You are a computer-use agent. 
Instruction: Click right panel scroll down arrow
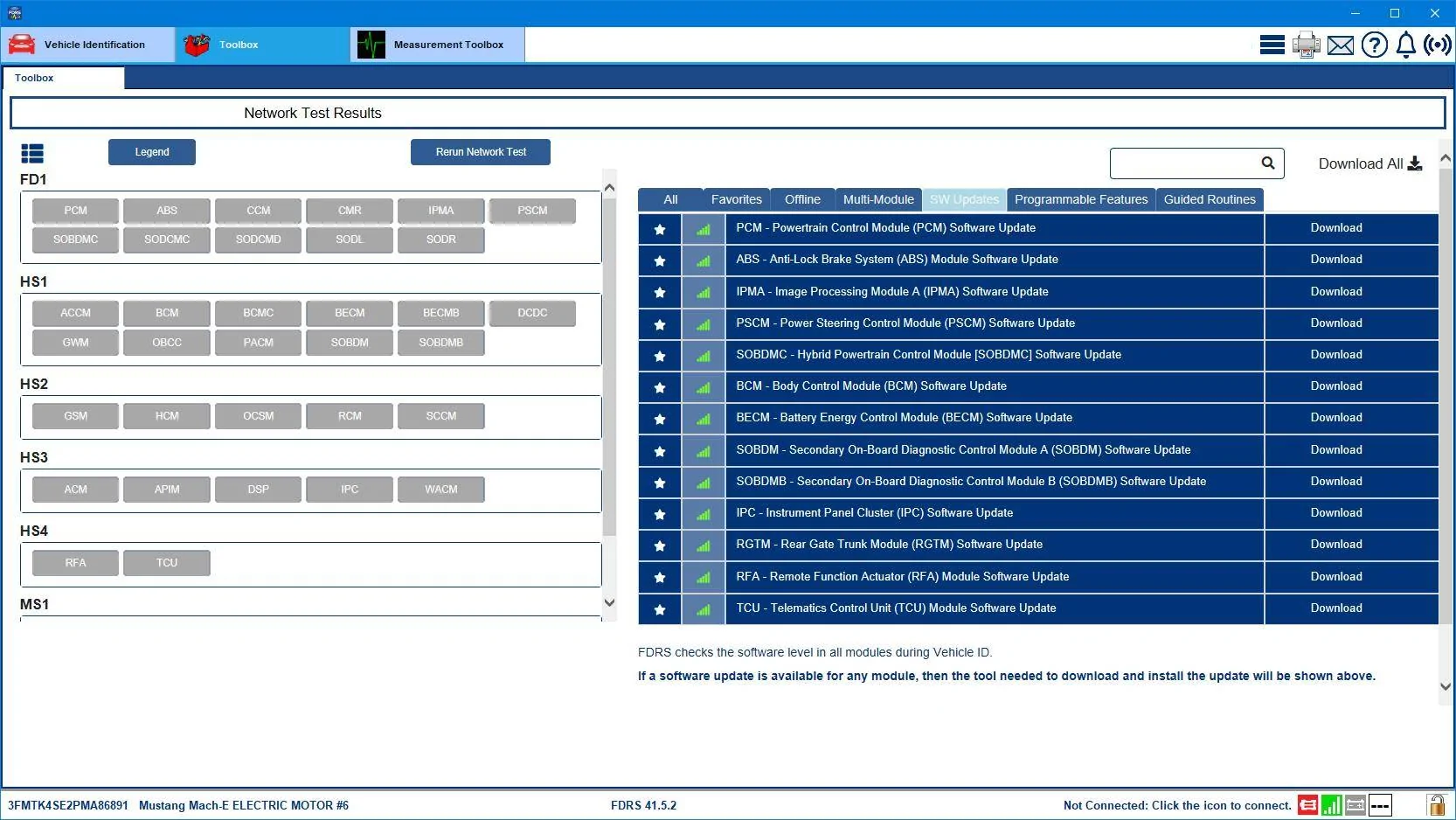pyautogui.click(x=1446, y=686)
